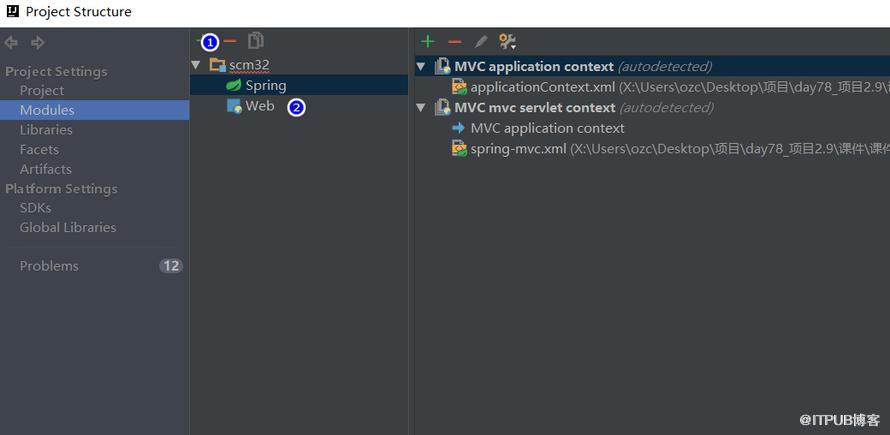Add new Spring context with green plus
Viewport: 890px width, 435px height.
[x=427, y=41]
